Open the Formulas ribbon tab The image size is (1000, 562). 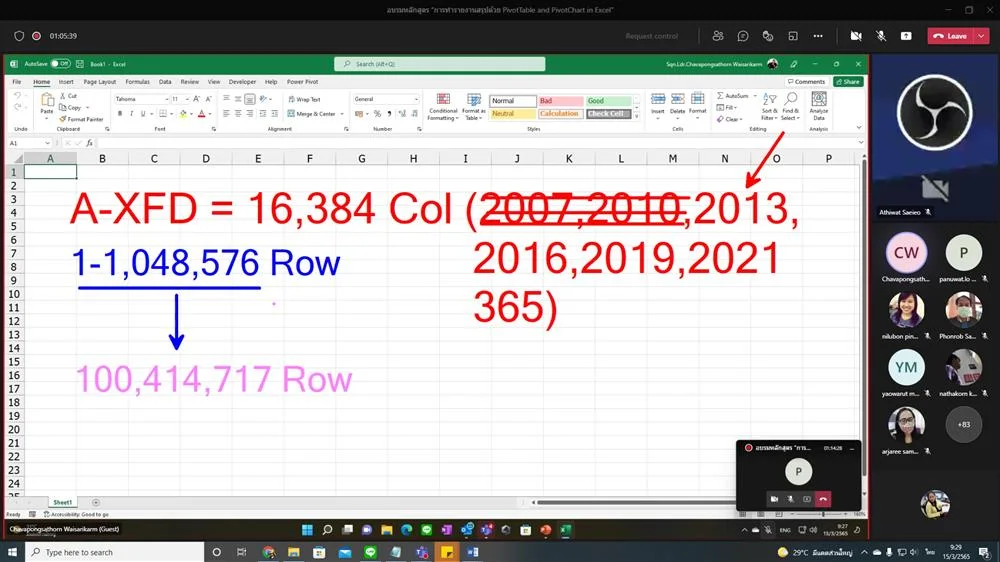click(x=137, y=82)
